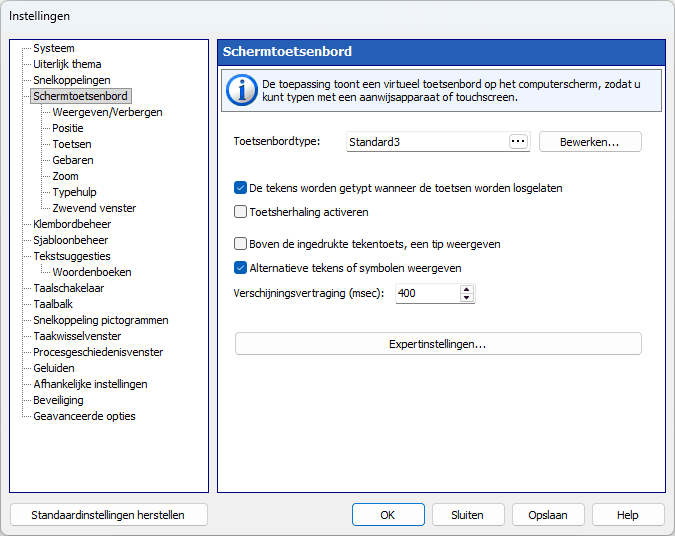This screenshot has width=675, height=536.
Task: Open Woordenboeken subpage
Action: (92, 272)
